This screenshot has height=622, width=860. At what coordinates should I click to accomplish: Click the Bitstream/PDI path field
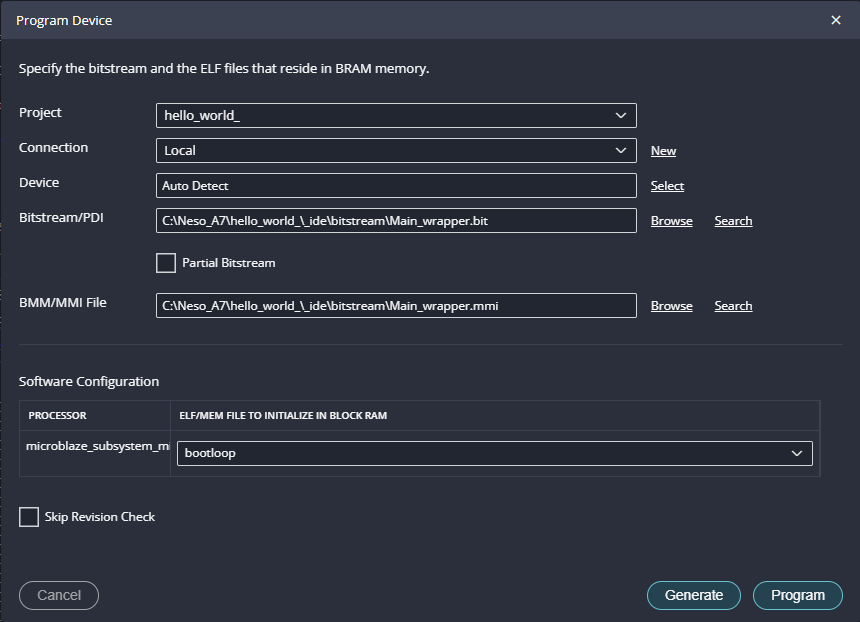[x=396, y=220]
